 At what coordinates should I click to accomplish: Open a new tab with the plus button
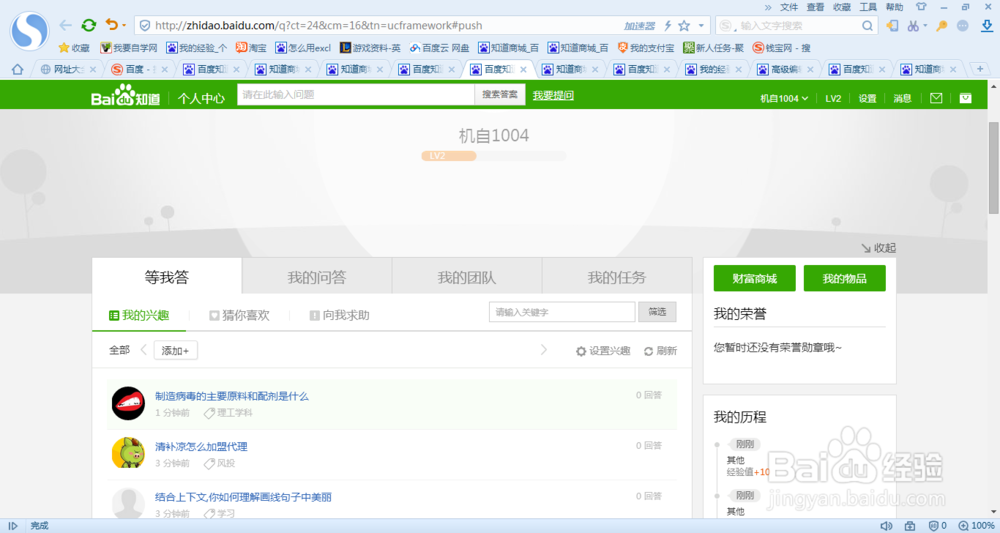coord(980,69)
